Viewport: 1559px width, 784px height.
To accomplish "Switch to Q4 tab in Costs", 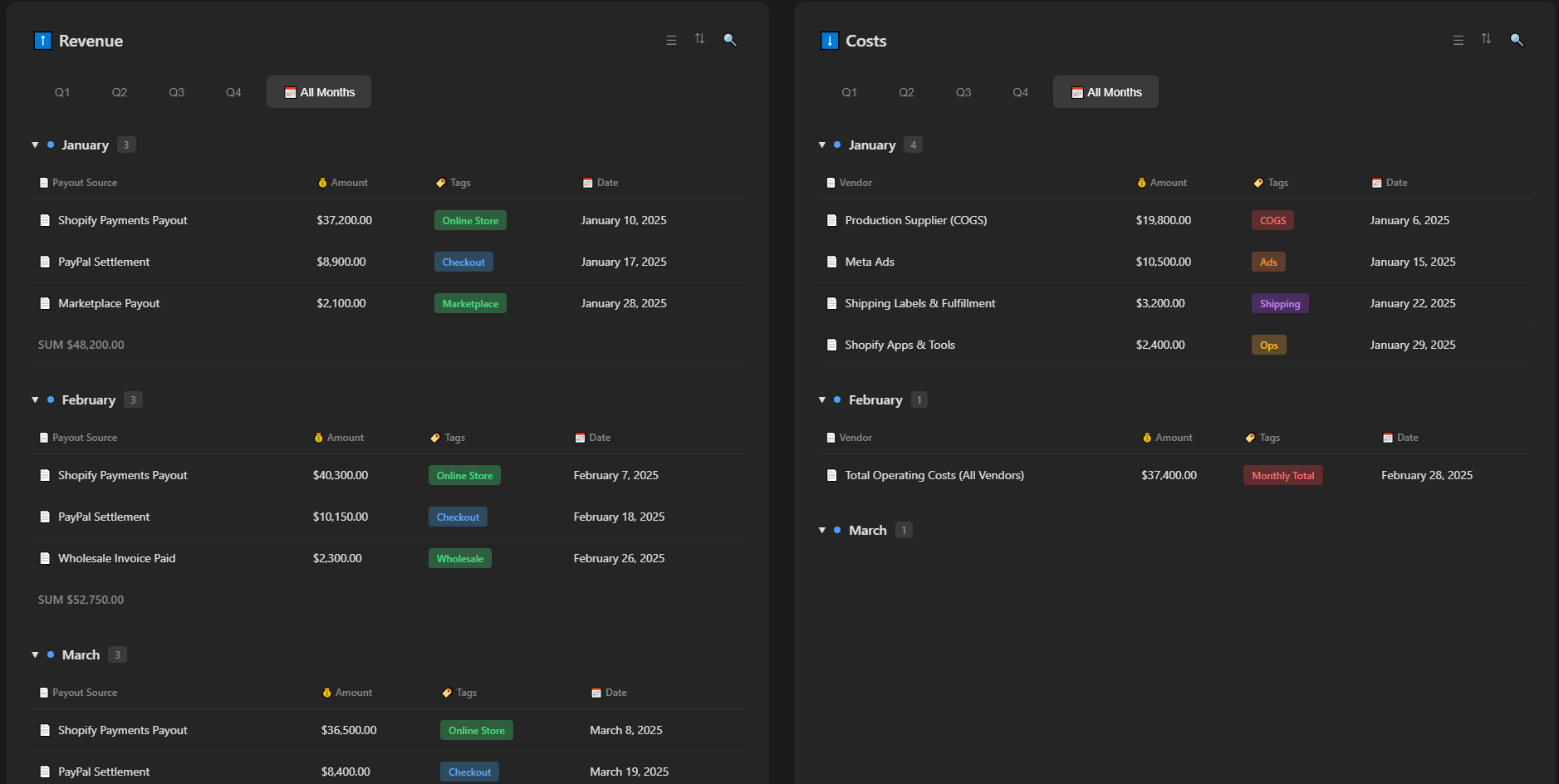I will [x=1020, y=92].
